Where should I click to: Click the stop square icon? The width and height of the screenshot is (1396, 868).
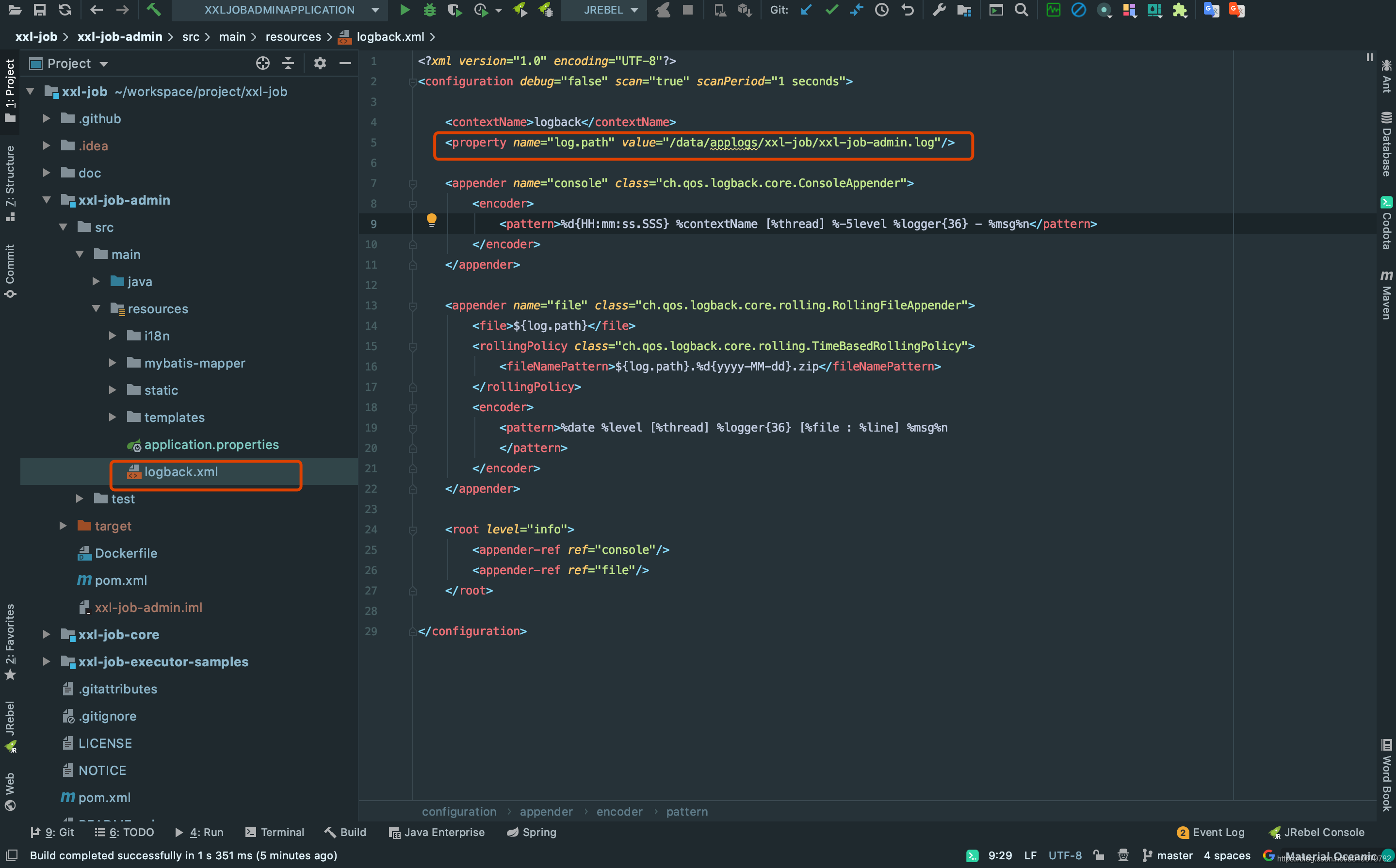click(x=687, y=10)
